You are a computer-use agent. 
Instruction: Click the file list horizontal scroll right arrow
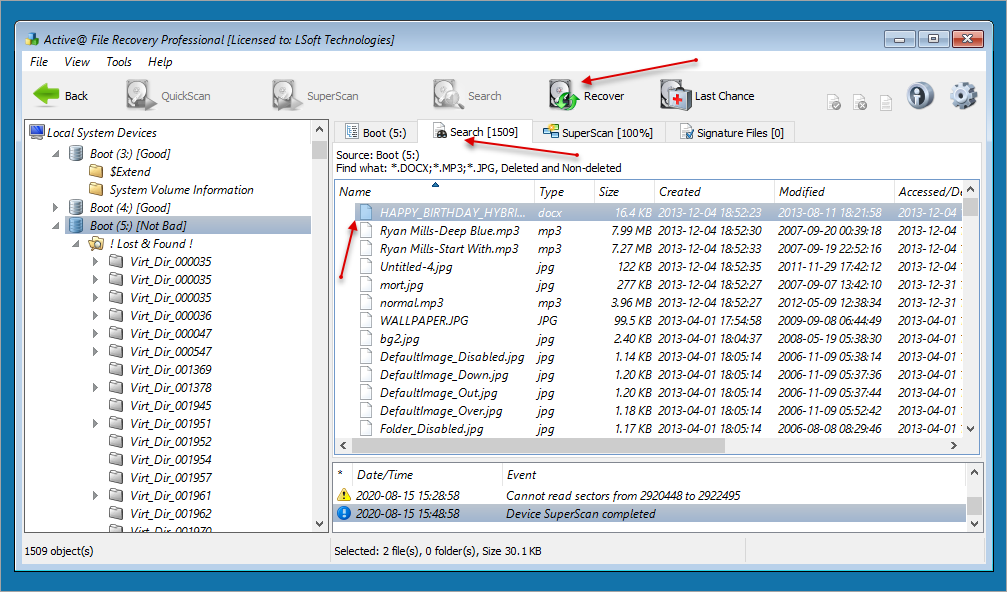pyautogui.click(x=954, y=445)
